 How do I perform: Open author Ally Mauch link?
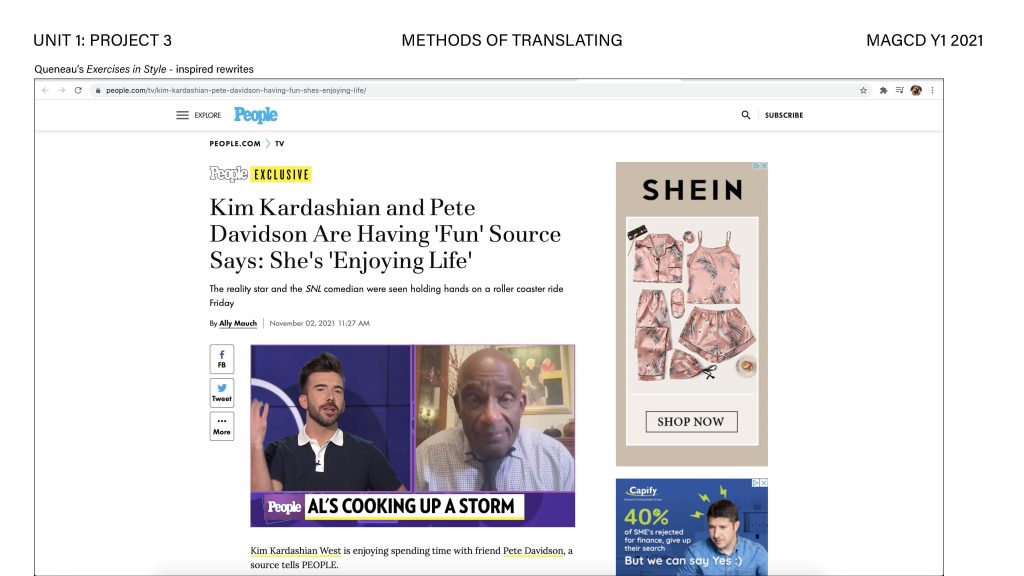(238, 323)
